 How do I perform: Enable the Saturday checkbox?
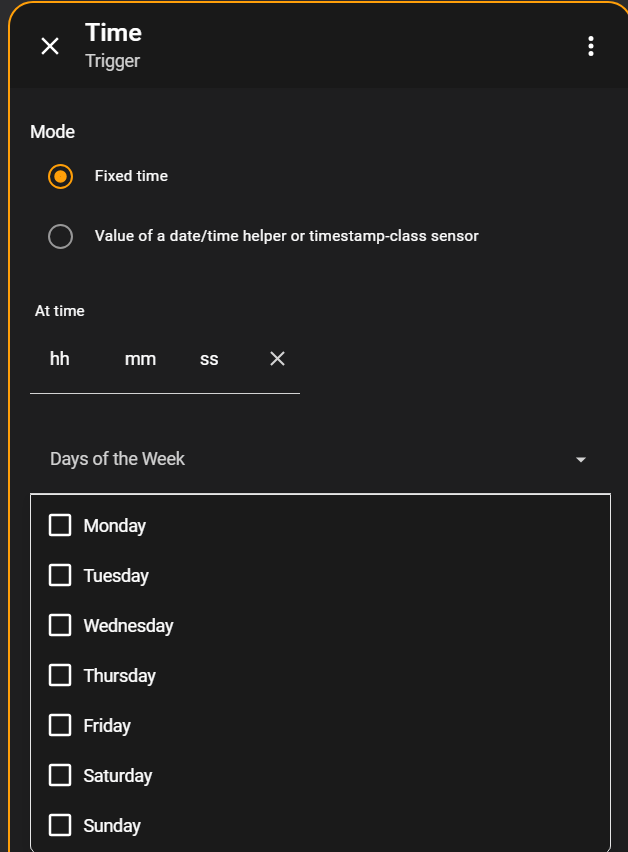point(60,776)
